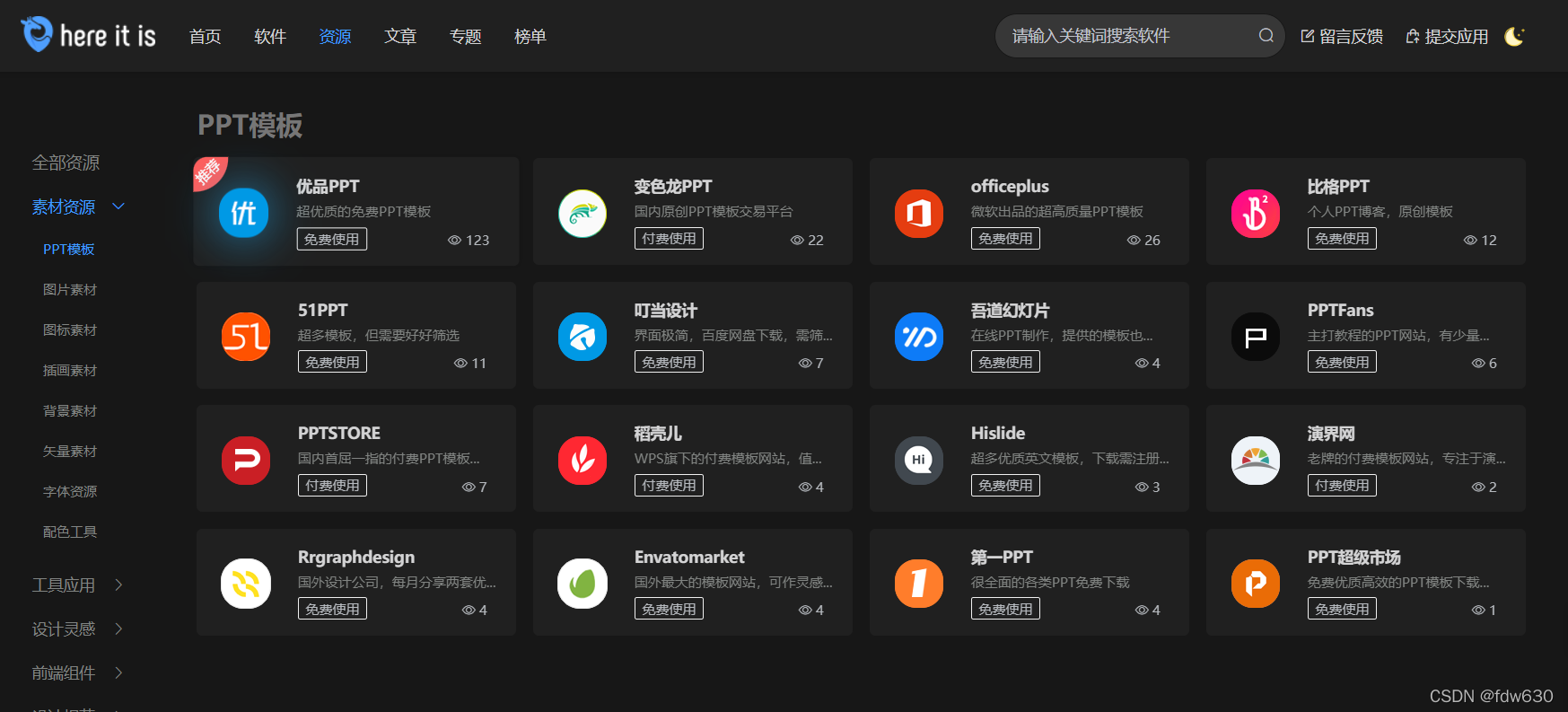The image size is (1568, 712).
Task: Click the 叮当设计 description text
Action: point(733,335)
